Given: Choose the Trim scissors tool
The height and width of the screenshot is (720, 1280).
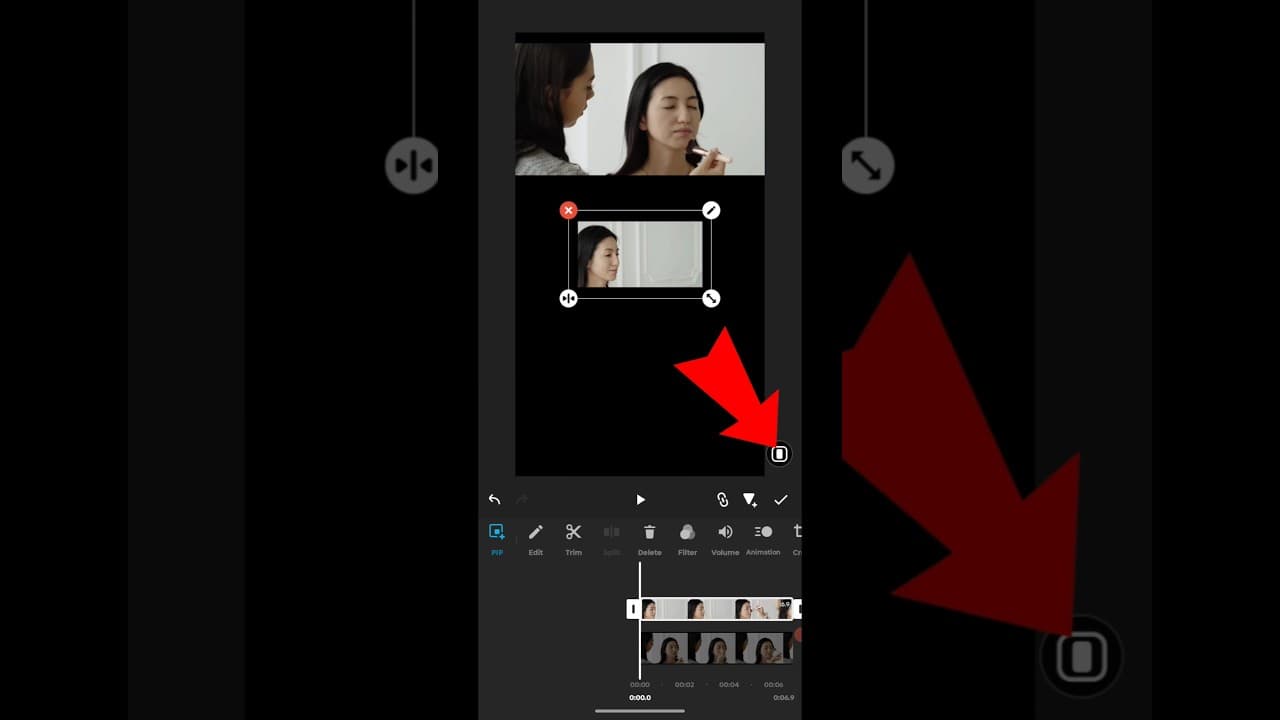Looking at the screenshot, I should click(x=573, y=538).
